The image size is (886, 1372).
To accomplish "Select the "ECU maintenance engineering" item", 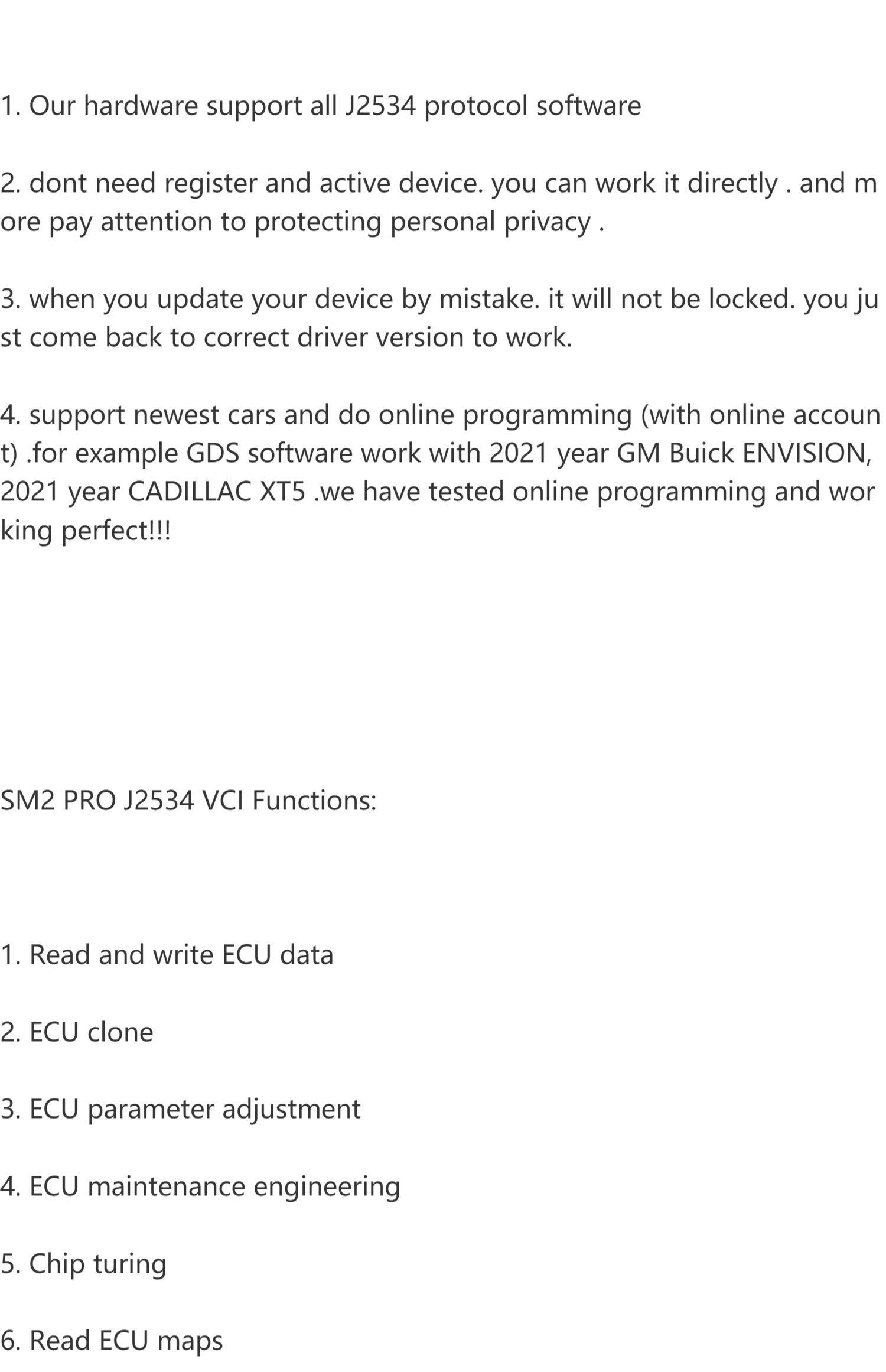I will (x=200, y=1186).
